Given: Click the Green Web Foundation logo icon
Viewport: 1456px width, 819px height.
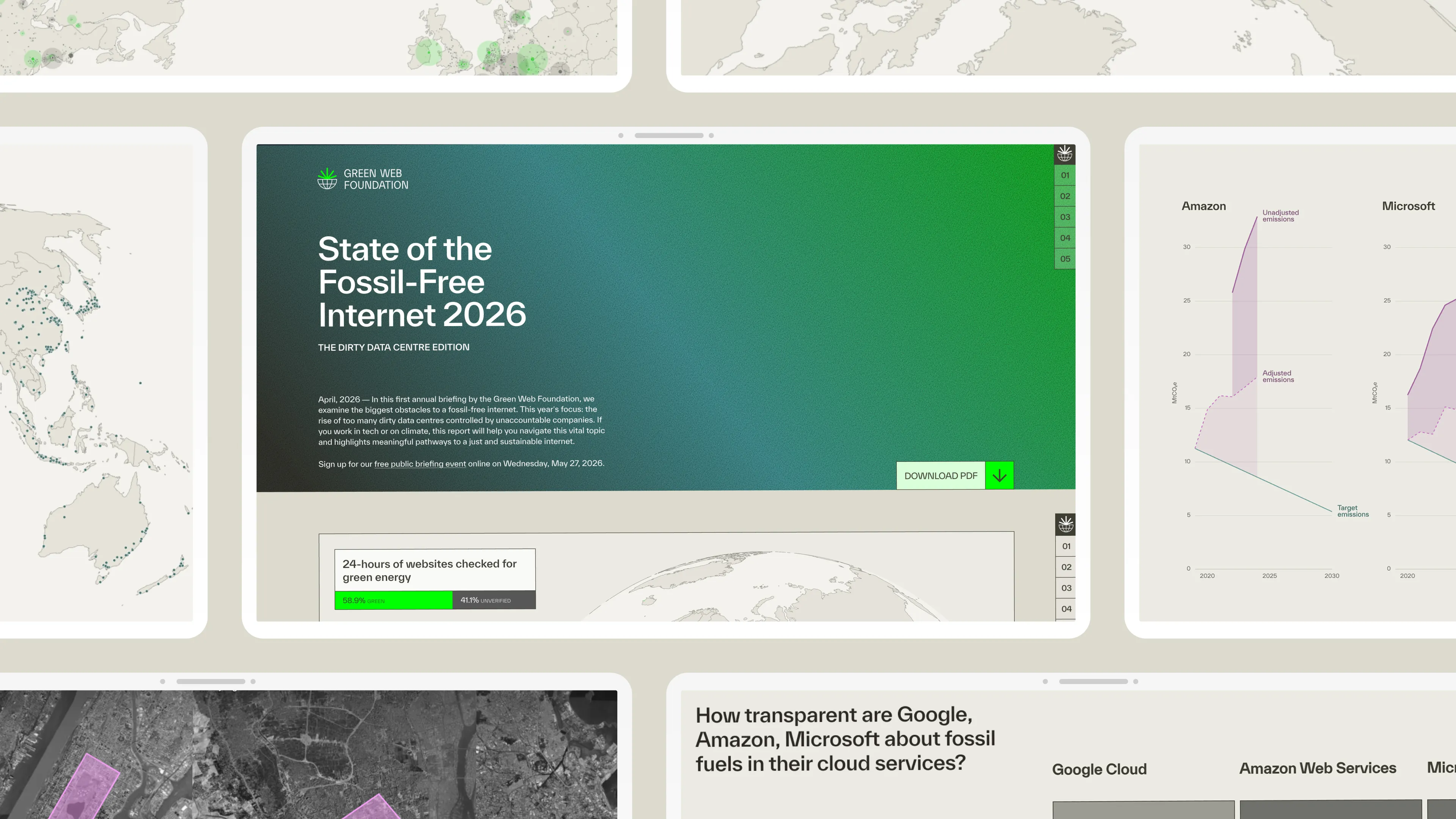Looking at the screenshot, I should pos(327,179).
